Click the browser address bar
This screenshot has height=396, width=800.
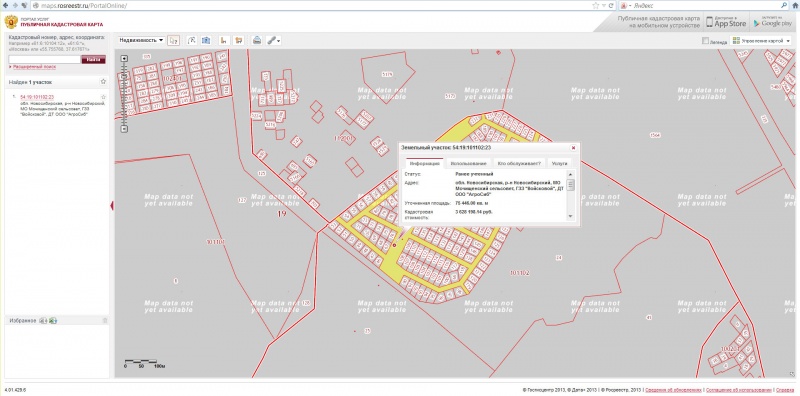point(311,5)
